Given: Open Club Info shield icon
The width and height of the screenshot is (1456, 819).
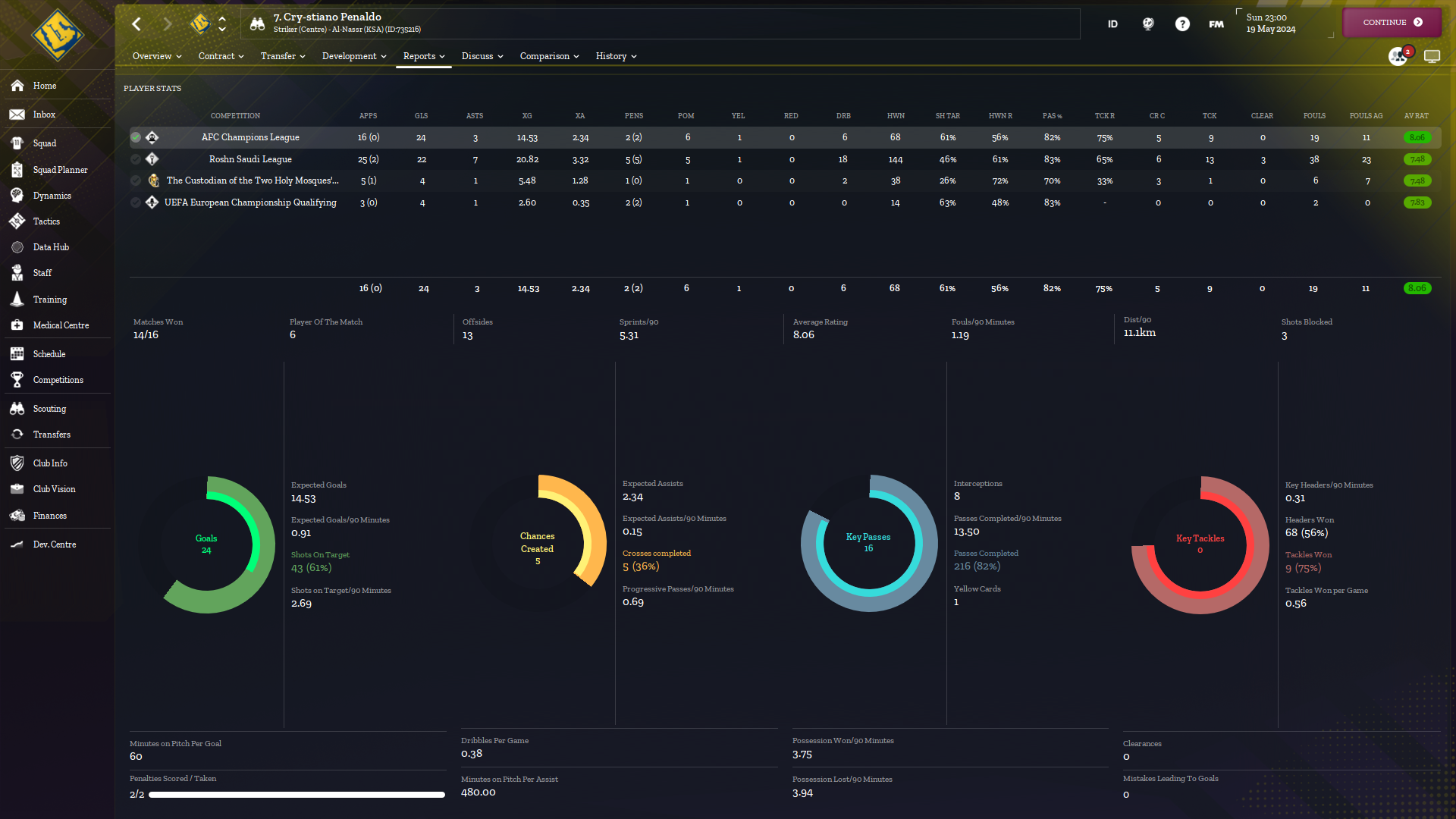Looking at the screenshot, I should pos(17,463).
